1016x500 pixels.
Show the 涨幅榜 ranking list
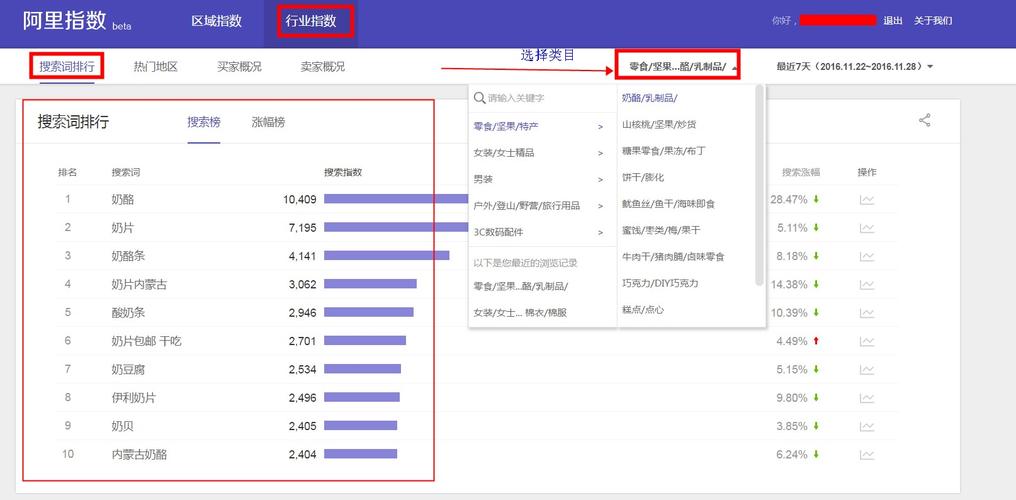pos(268,122)
